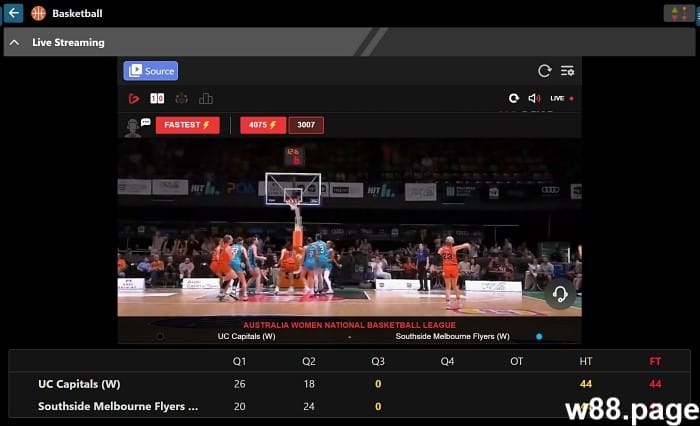
Task: Click the OT column header
Action: coord(517,361)
